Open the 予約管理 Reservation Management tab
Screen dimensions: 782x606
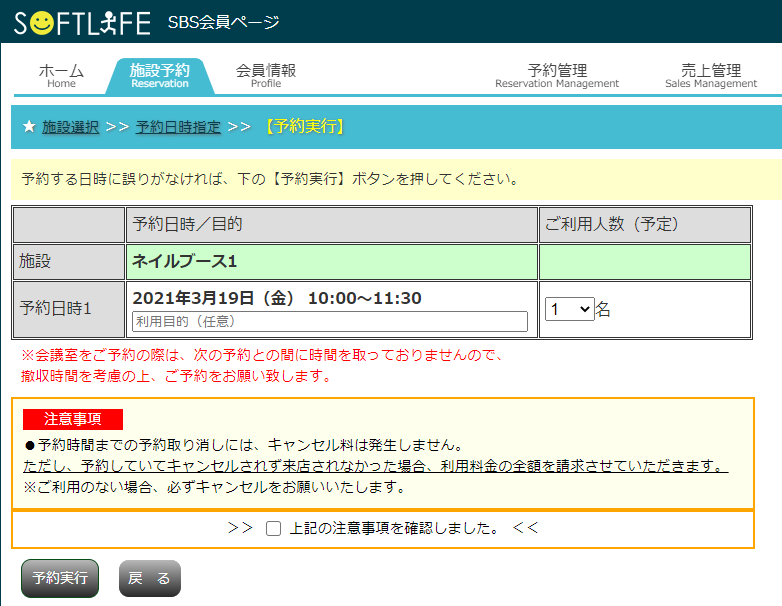click(x=557, y=75)
